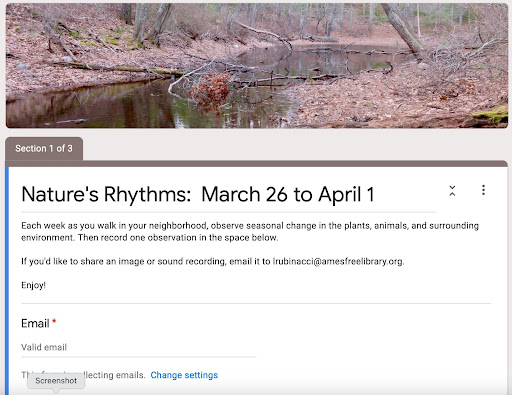Click the divider line above Email question
The width and height of the screenshot is (512, 395).
click(x=256, y=303)
